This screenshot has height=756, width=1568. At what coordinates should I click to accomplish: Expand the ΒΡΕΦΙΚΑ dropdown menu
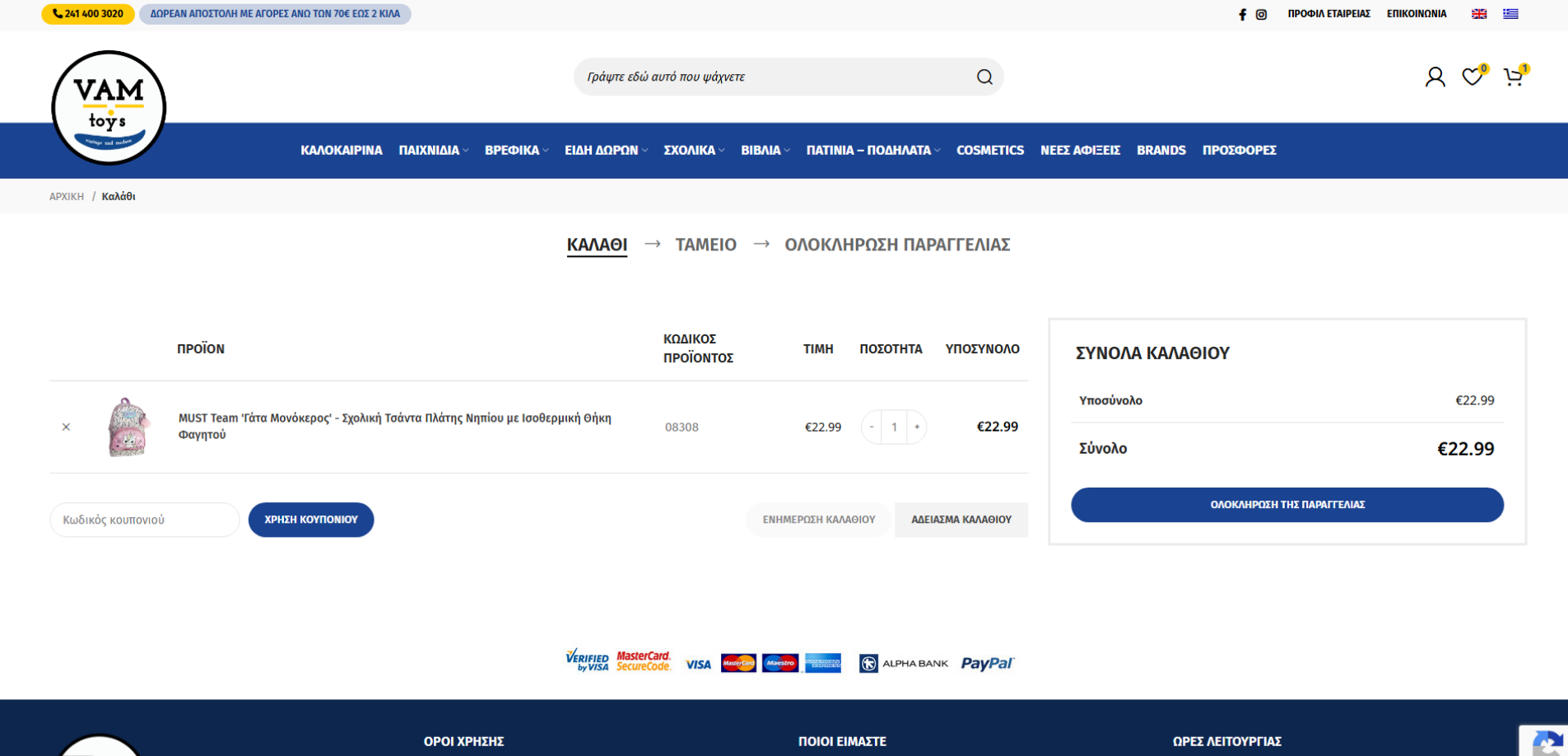[x=516, y=150]
